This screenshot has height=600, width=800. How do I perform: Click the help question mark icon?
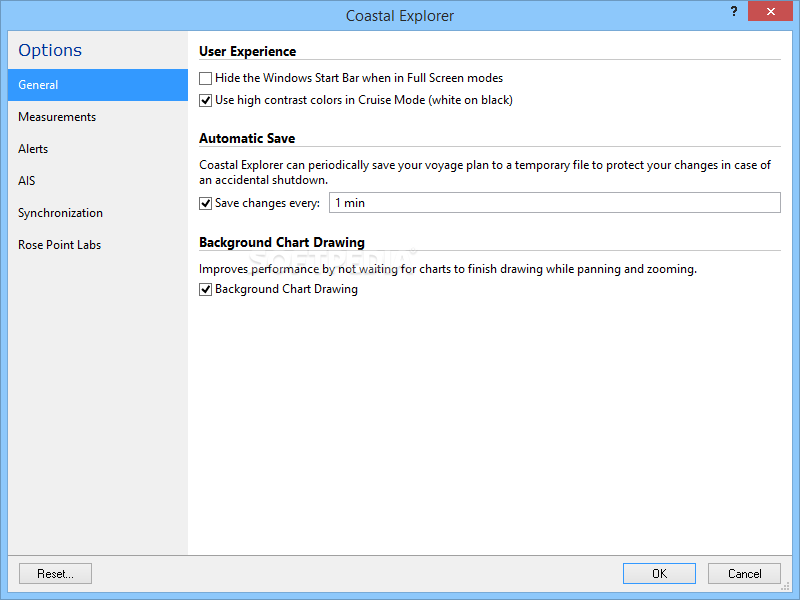(x=734, y=11)
